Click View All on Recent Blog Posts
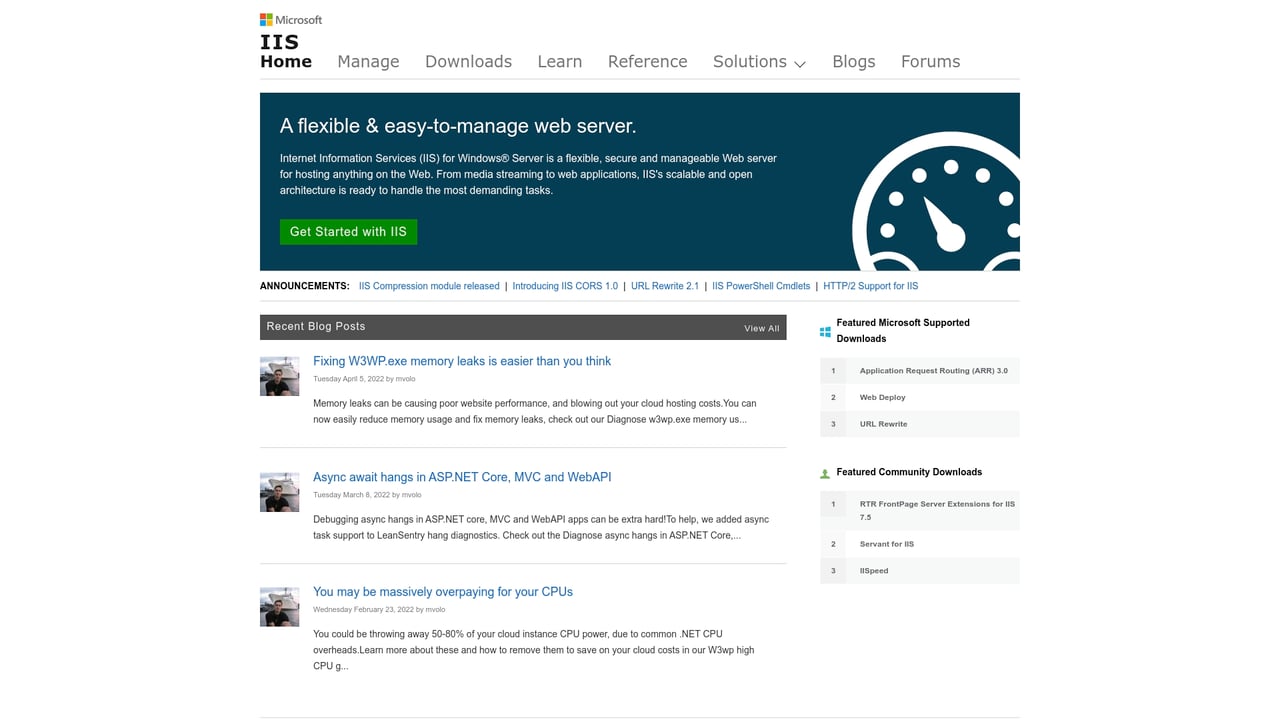The height and width of the screenshot is (720, 1280). click(x=760, y=327)
